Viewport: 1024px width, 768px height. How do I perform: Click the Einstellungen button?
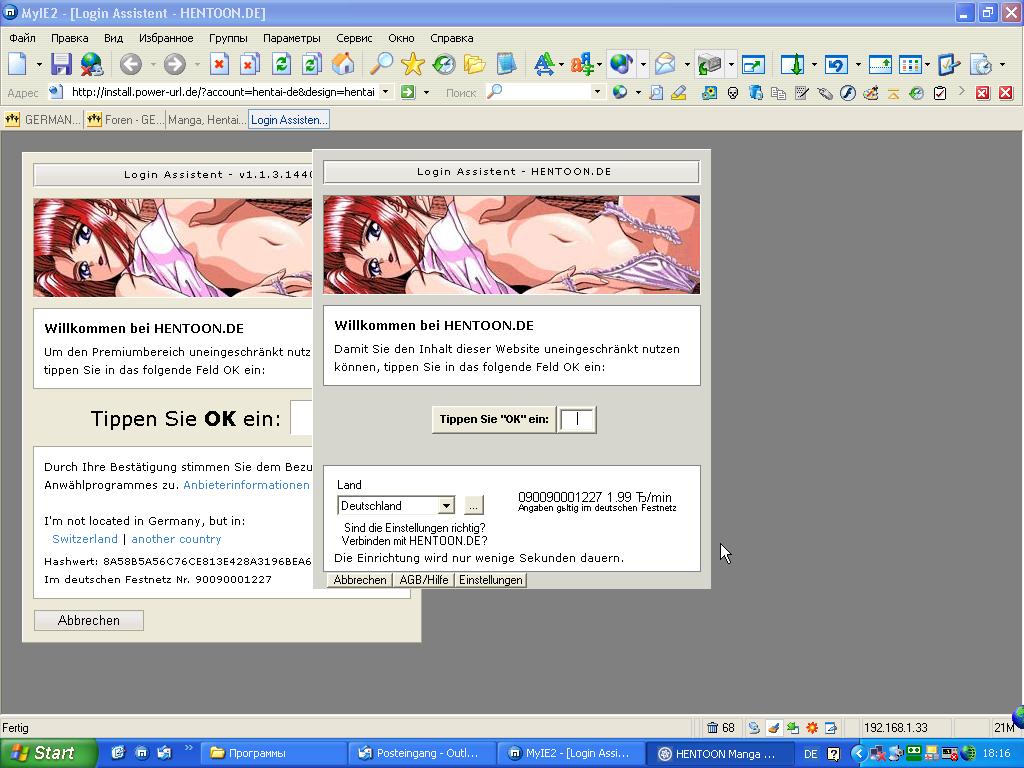tap(490, 580)
